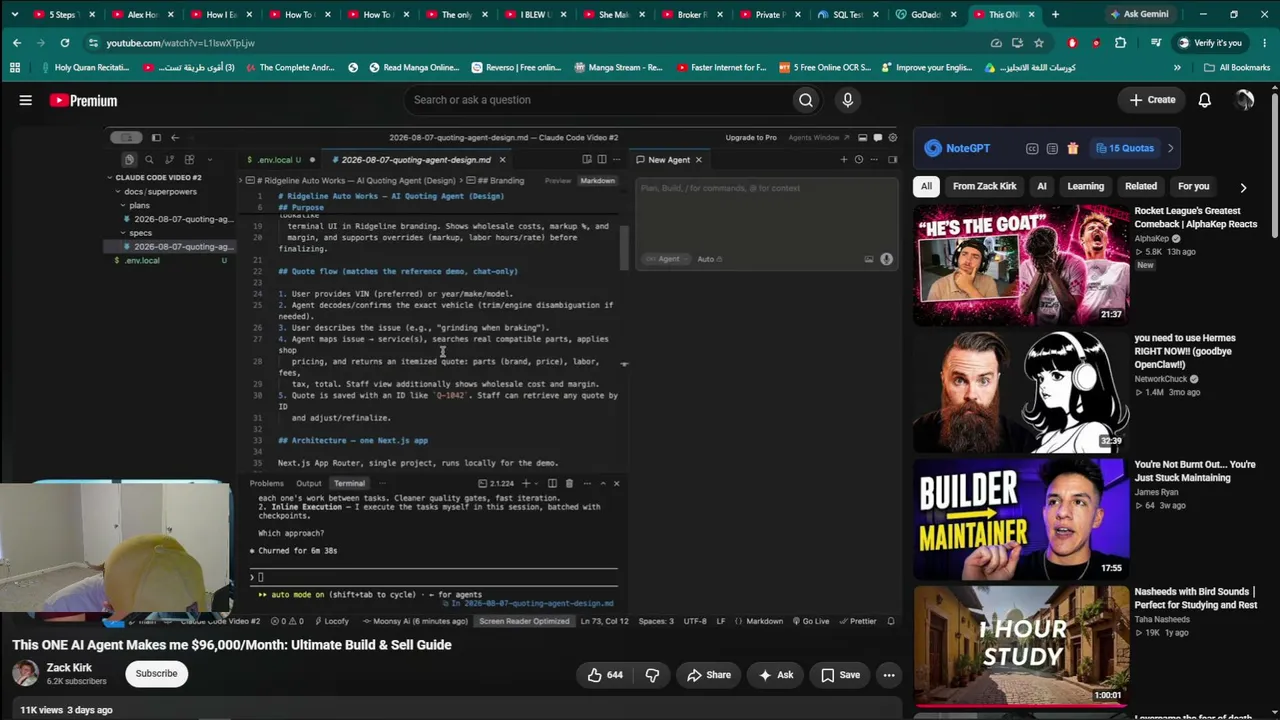
Task: Go back one page in Chrome
Action: 17,43
